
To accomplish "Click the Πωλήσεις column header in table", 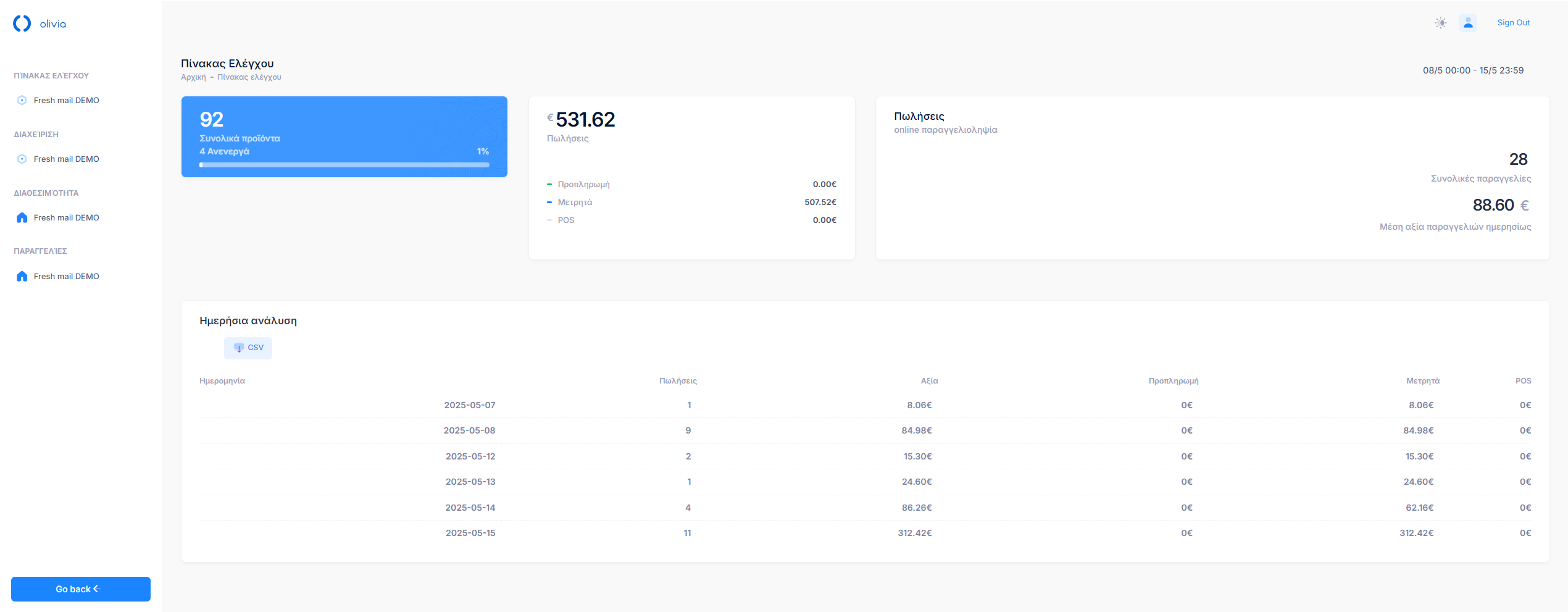I will click(x=678, y=381).
